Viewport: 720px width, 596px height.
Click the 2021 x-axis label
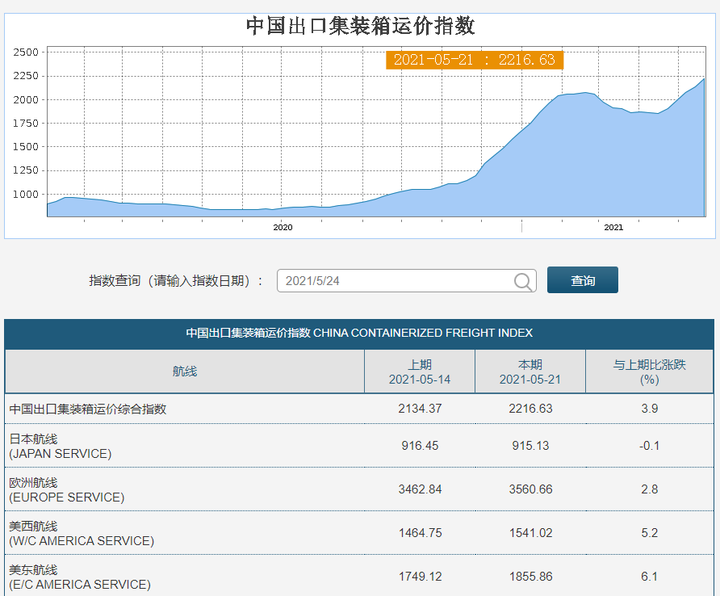(x=613, y=227)
